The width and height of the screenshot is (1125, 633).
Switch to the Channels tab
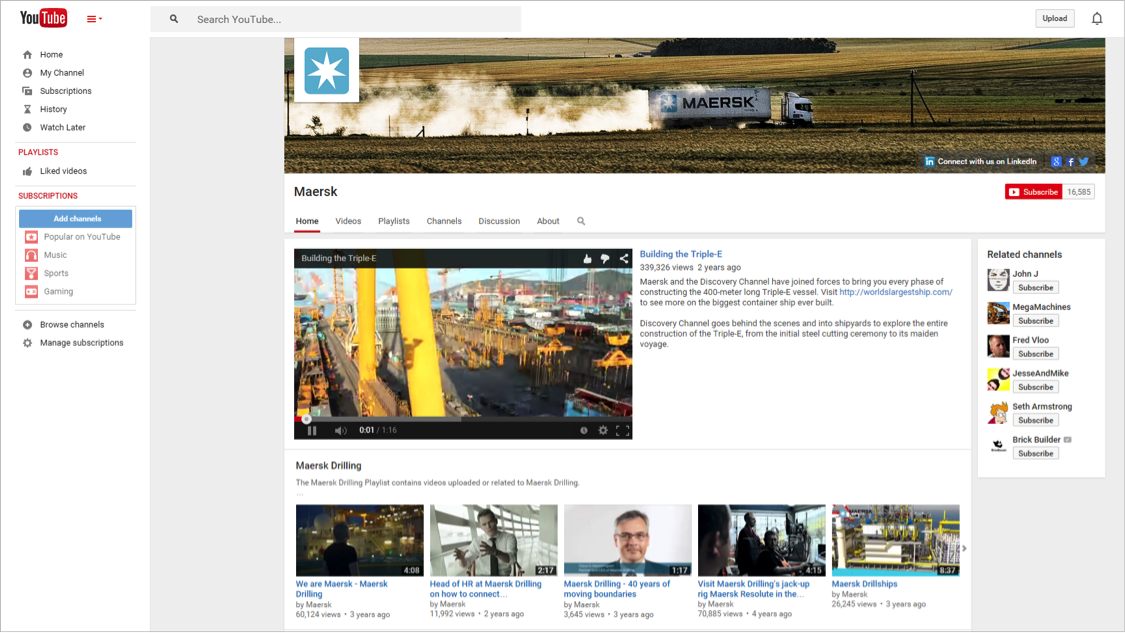[444, 221]
